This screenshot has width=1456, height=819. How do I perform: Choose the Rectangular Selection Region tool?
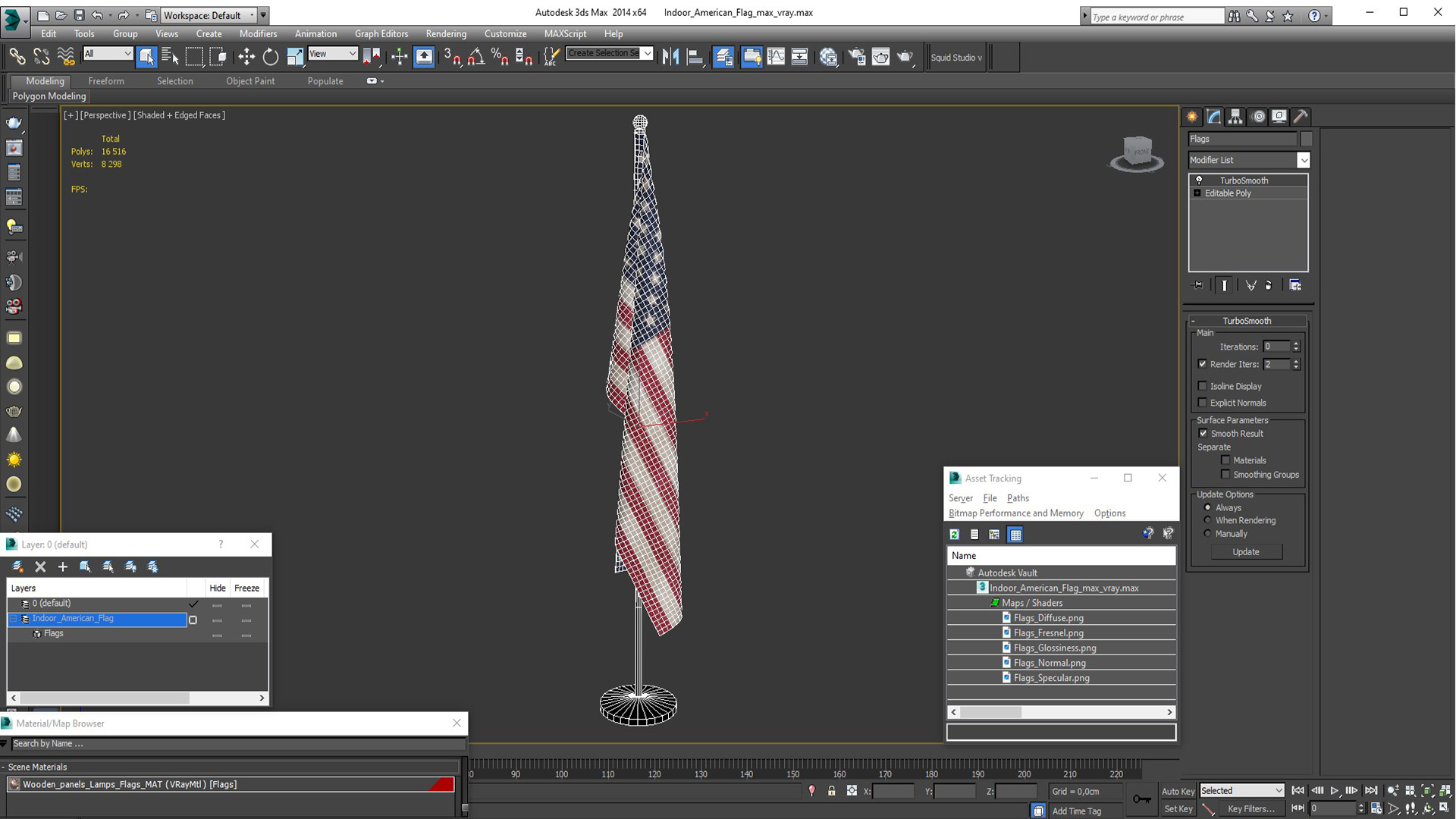click(194, 56)
